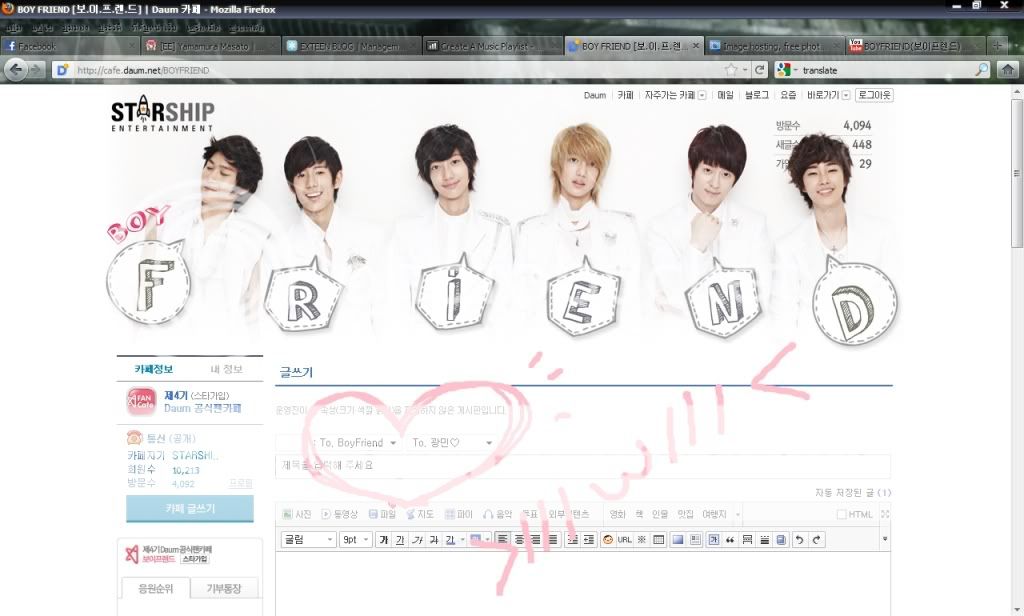
Task: Open the browser home page icon
Action: [1008, 70]
